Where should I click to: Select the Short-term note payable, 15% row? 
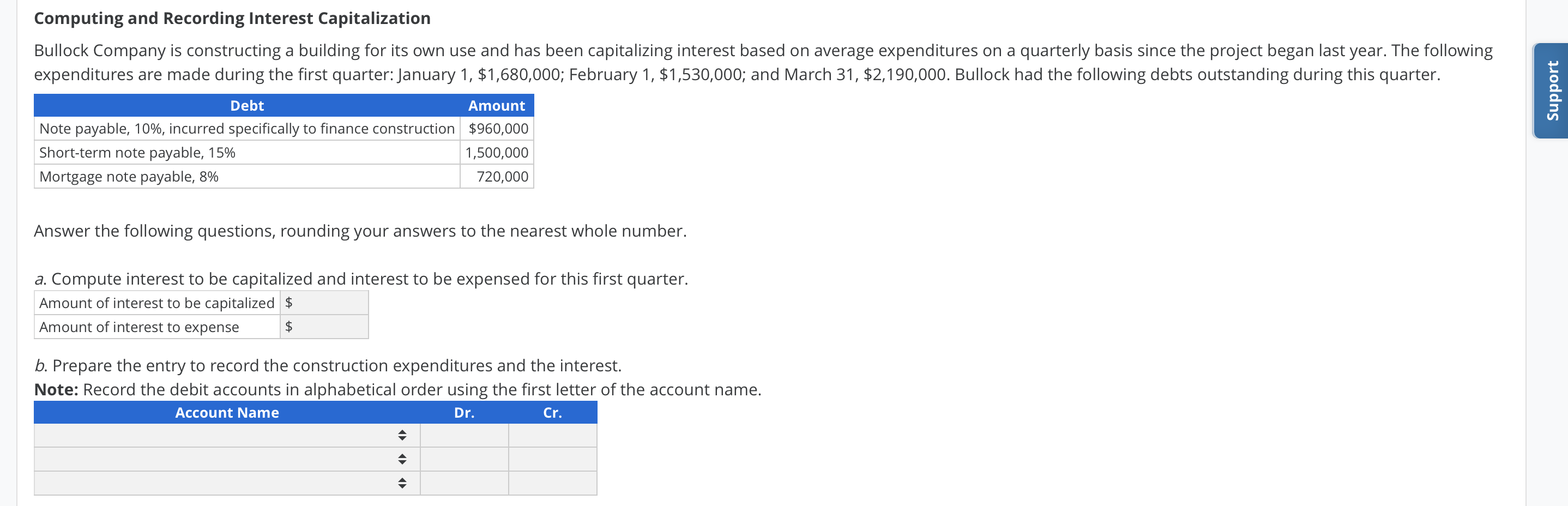tap(284, 152)
